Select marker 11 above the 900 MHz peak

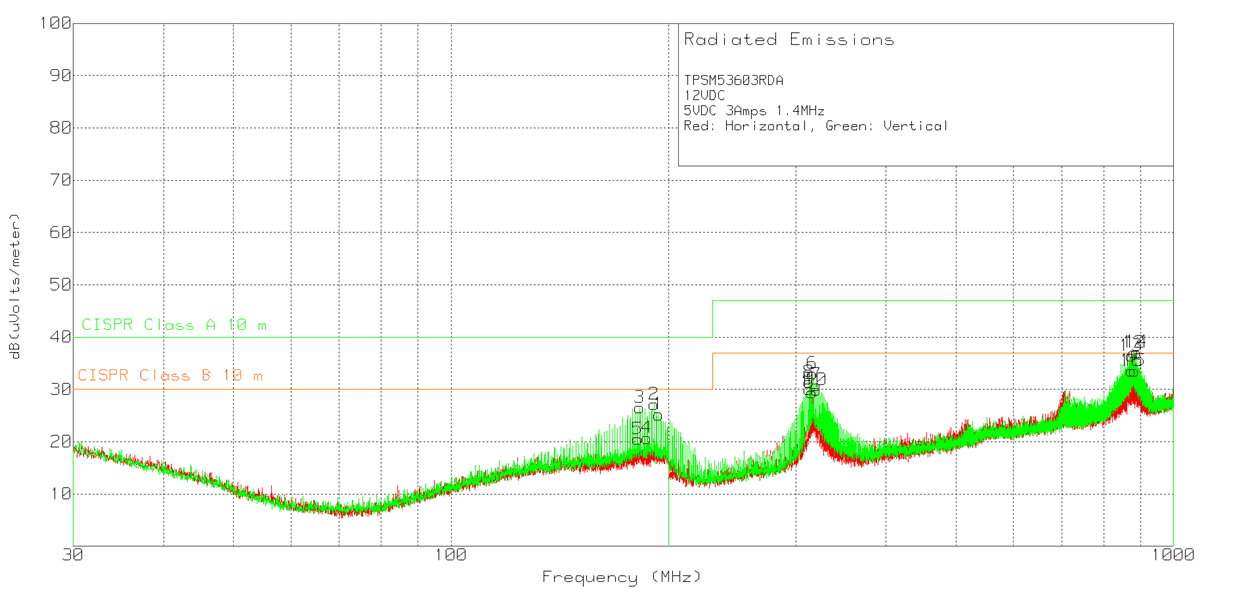coord(1127,340)
